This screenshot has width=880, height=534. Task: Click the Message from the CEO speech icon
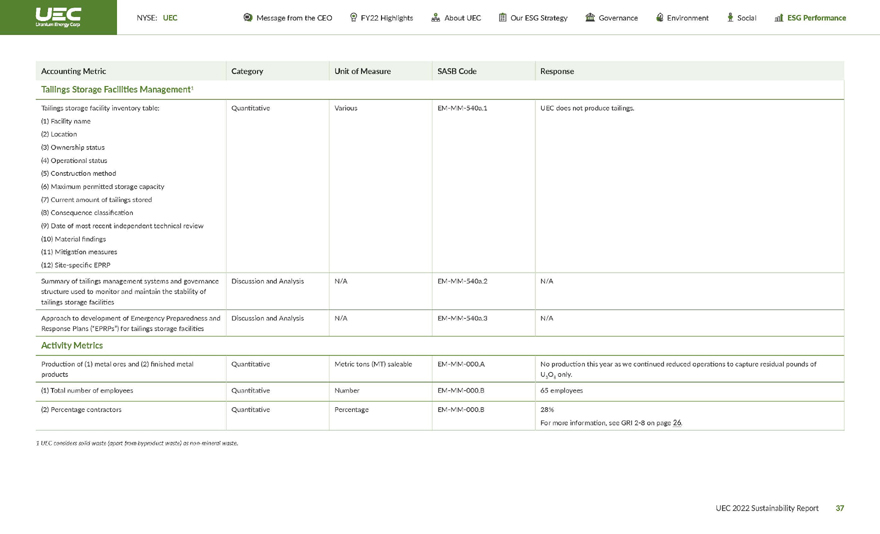pyautogui.click(x=247, y=18)
